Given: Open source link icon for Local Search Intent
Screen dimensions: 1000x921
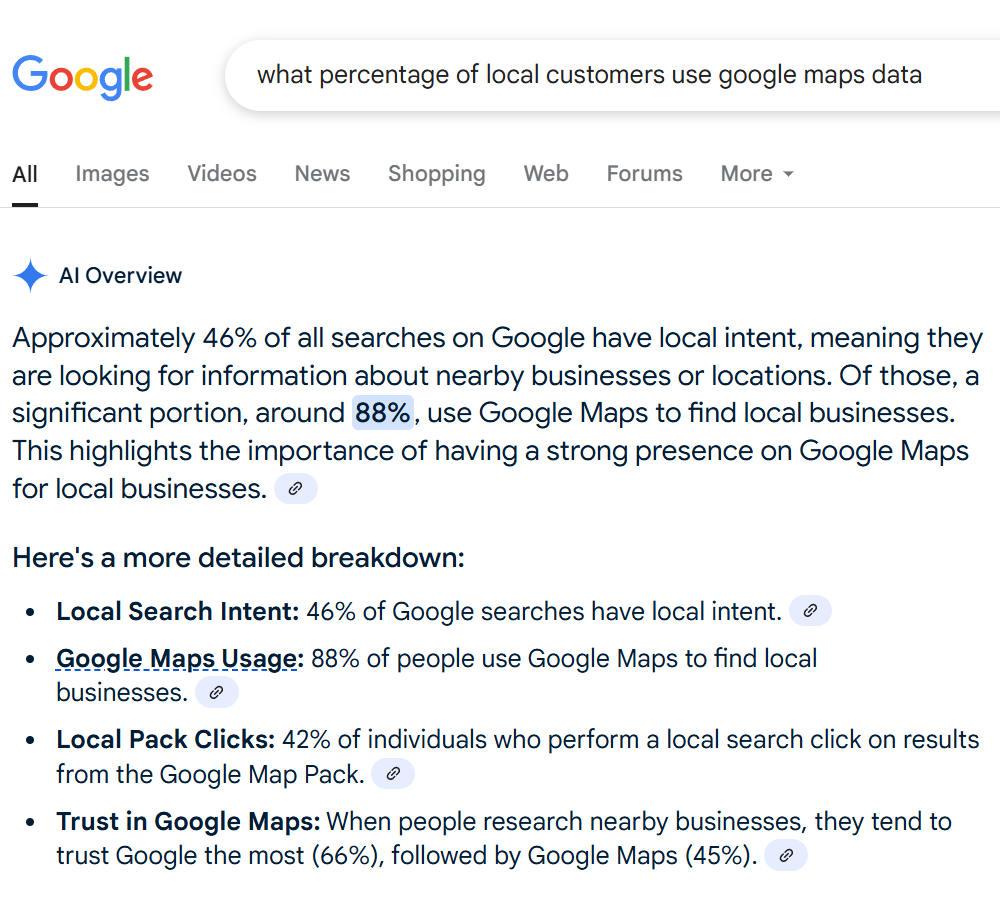Looking at the screenshot, I should click(810, 610).
